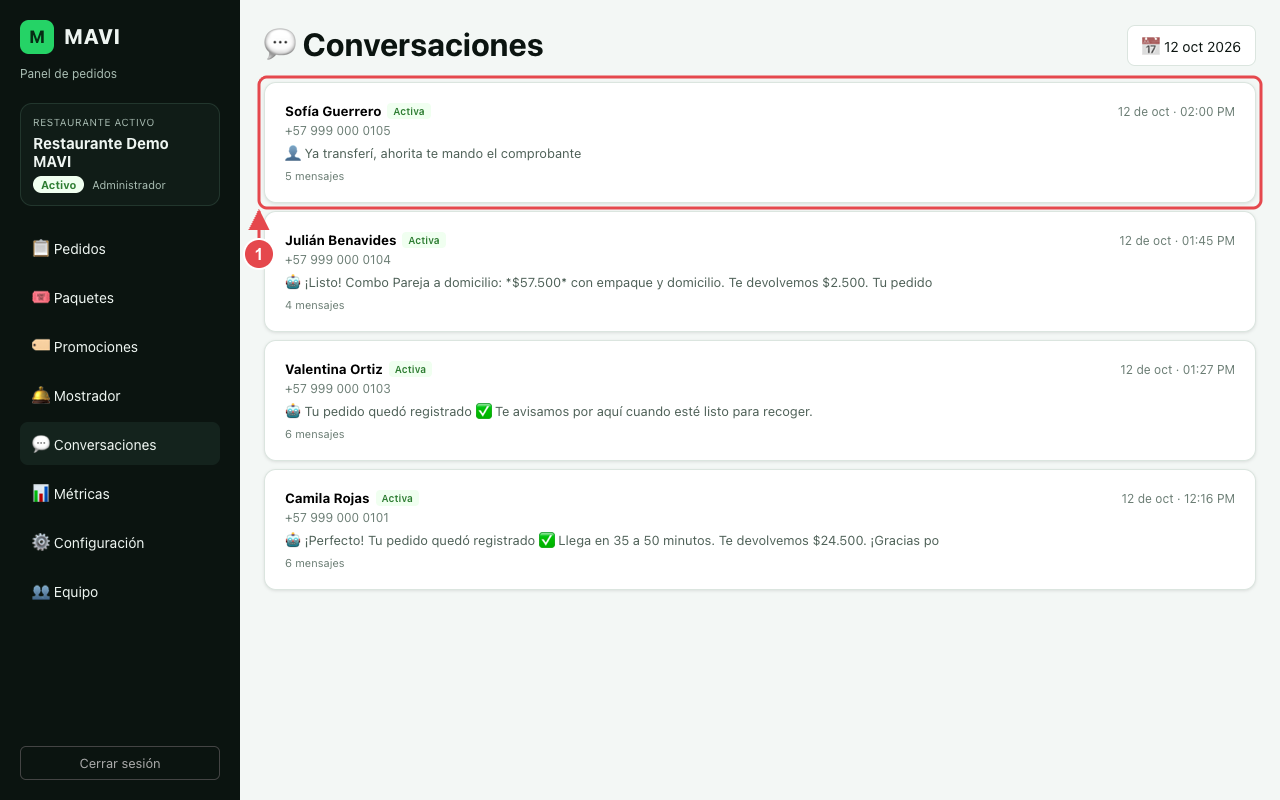Select Camila Rojas's conversation

pyautogui.click(x=760, y=529)
